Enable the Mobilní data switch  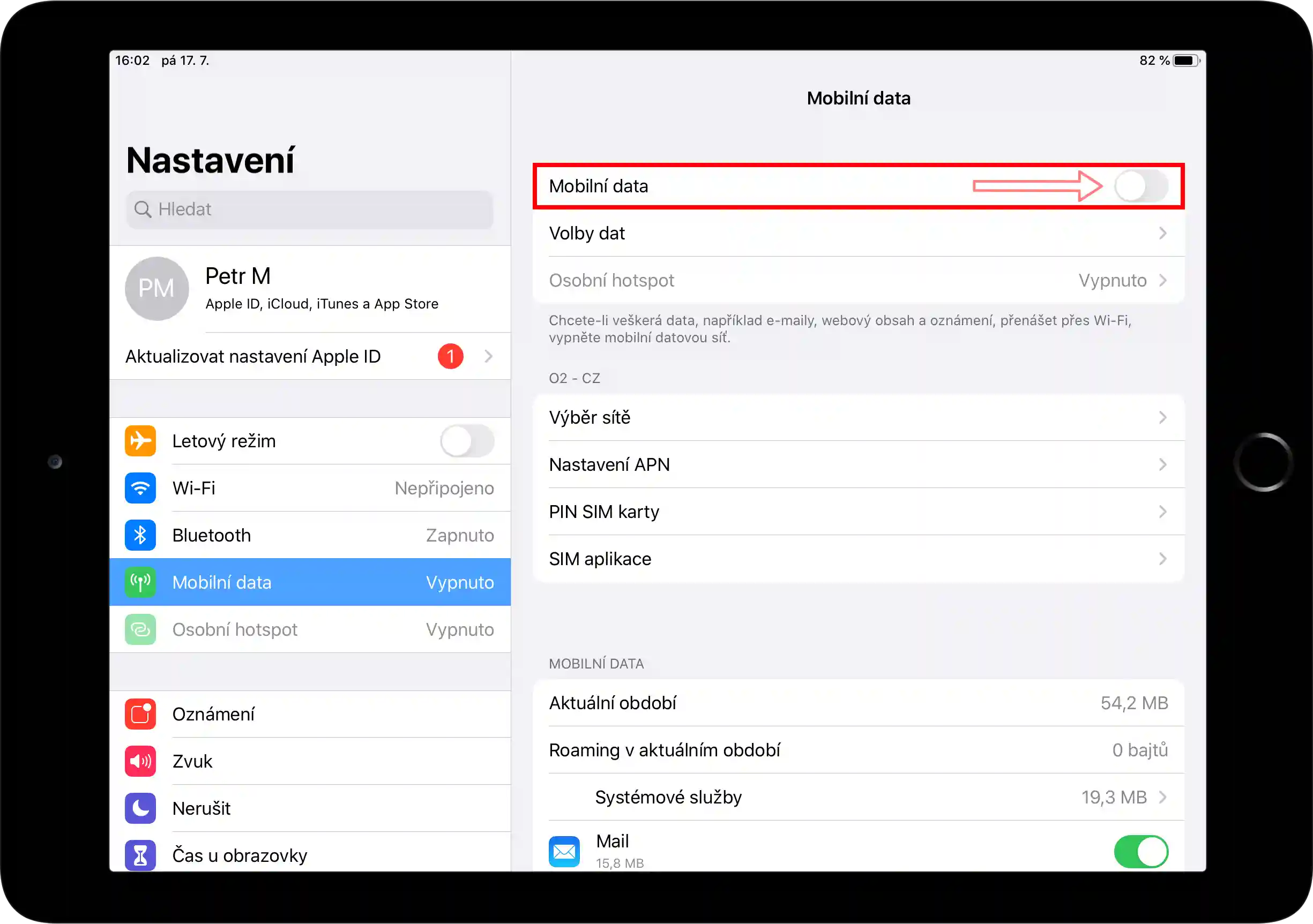coord(1140,186)
